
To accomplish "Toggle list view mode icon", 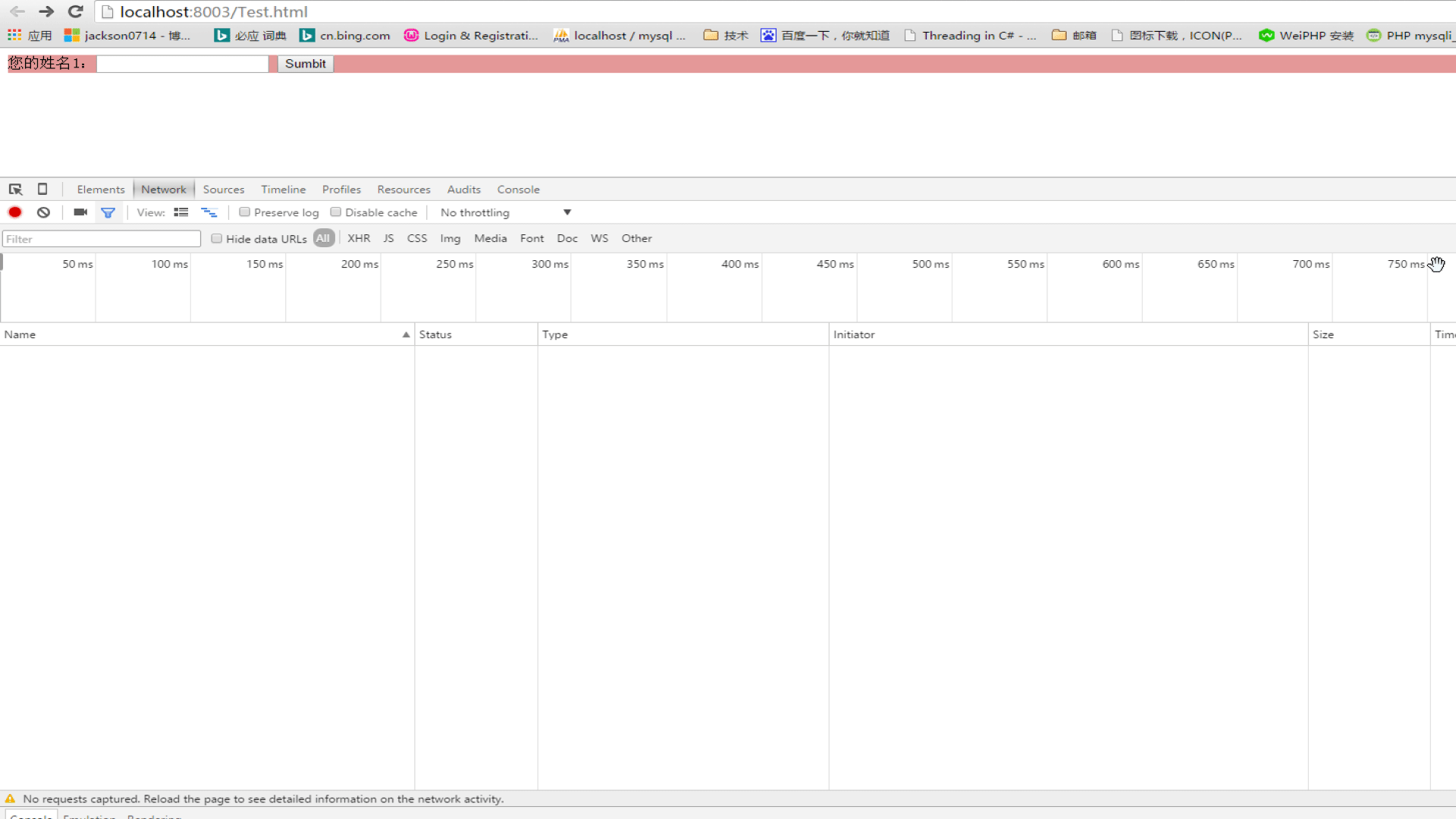I will [181, 212].
